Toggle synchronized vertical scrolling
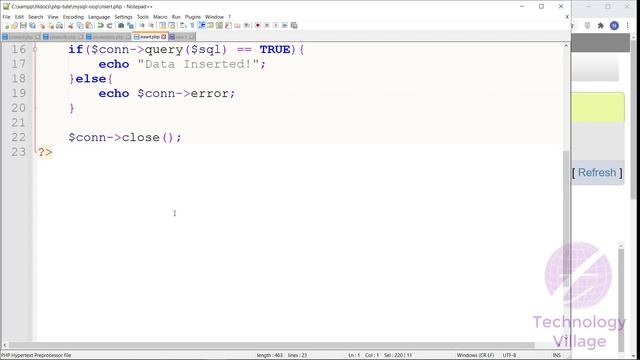This screenshot has height=360, width=640. point(162,25)
